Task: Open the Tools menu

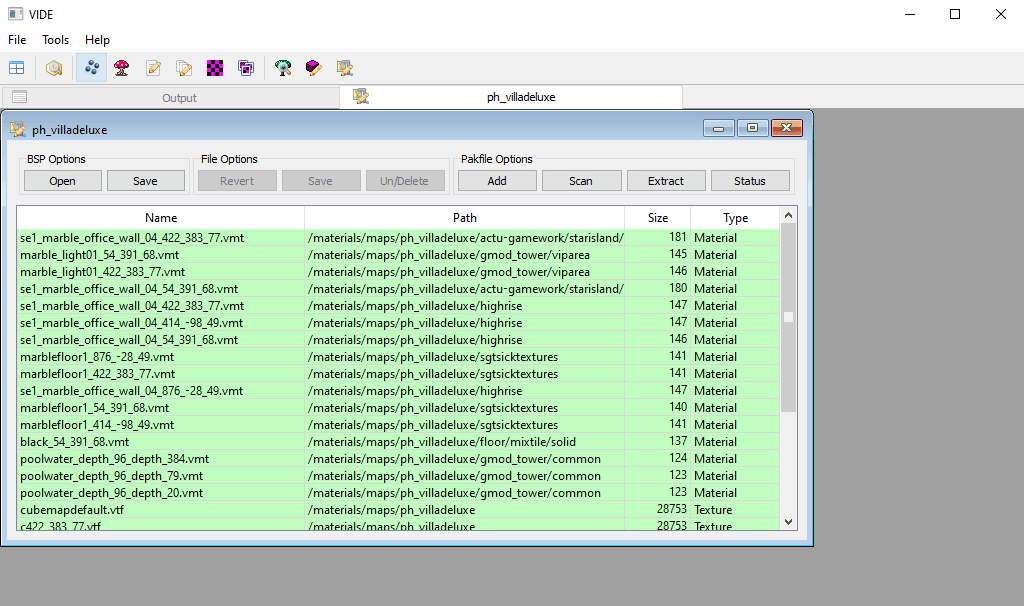Action: pyautogui.click(x=56, y=40)
